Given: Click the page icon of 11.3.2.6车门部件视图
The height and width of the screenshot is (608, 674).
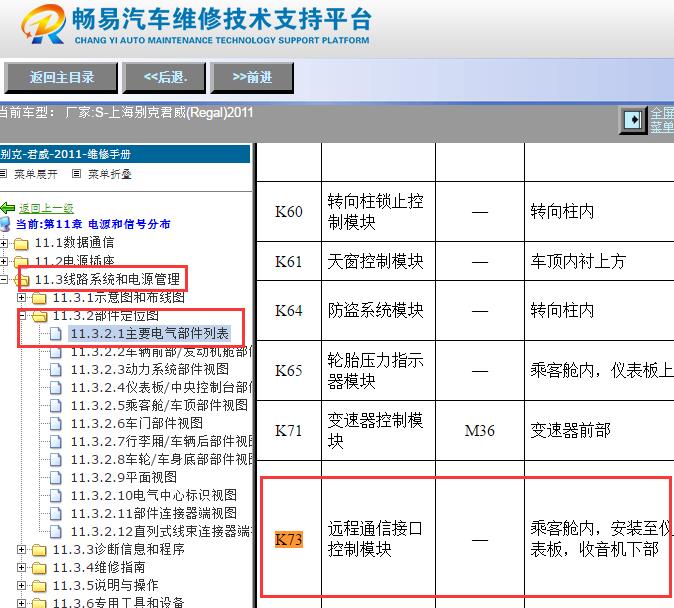Looking at the screenshot, I should pyautogui.click(x=55, y=424).
